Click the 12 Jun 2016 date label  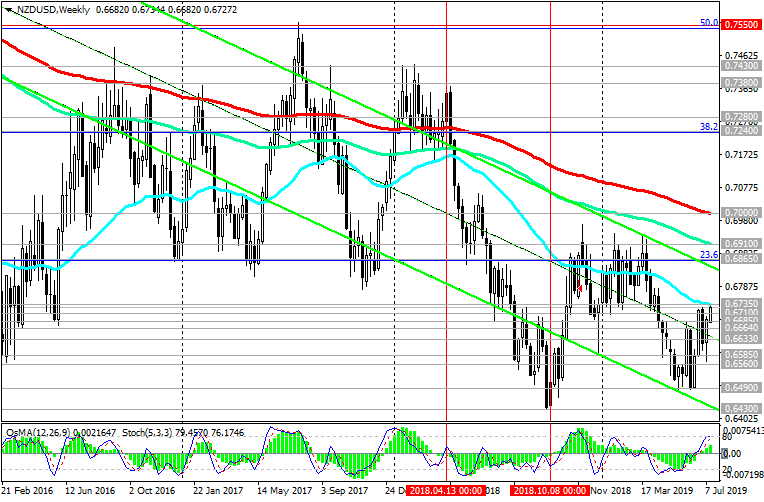pyautogui.click(x=90, y=490)
